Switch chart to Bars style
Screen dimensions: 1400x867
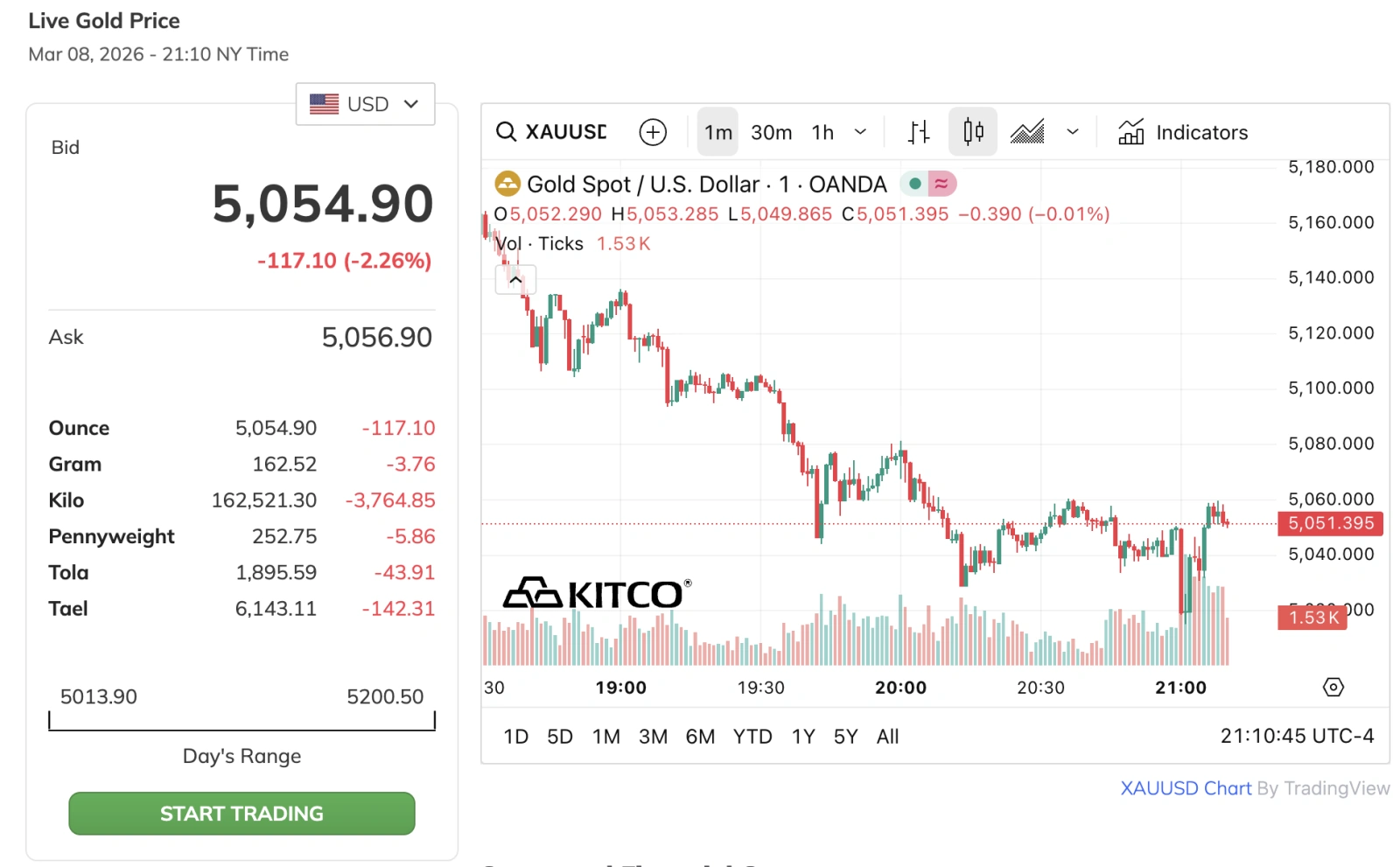pyautogui.click(x=918, y=132)
